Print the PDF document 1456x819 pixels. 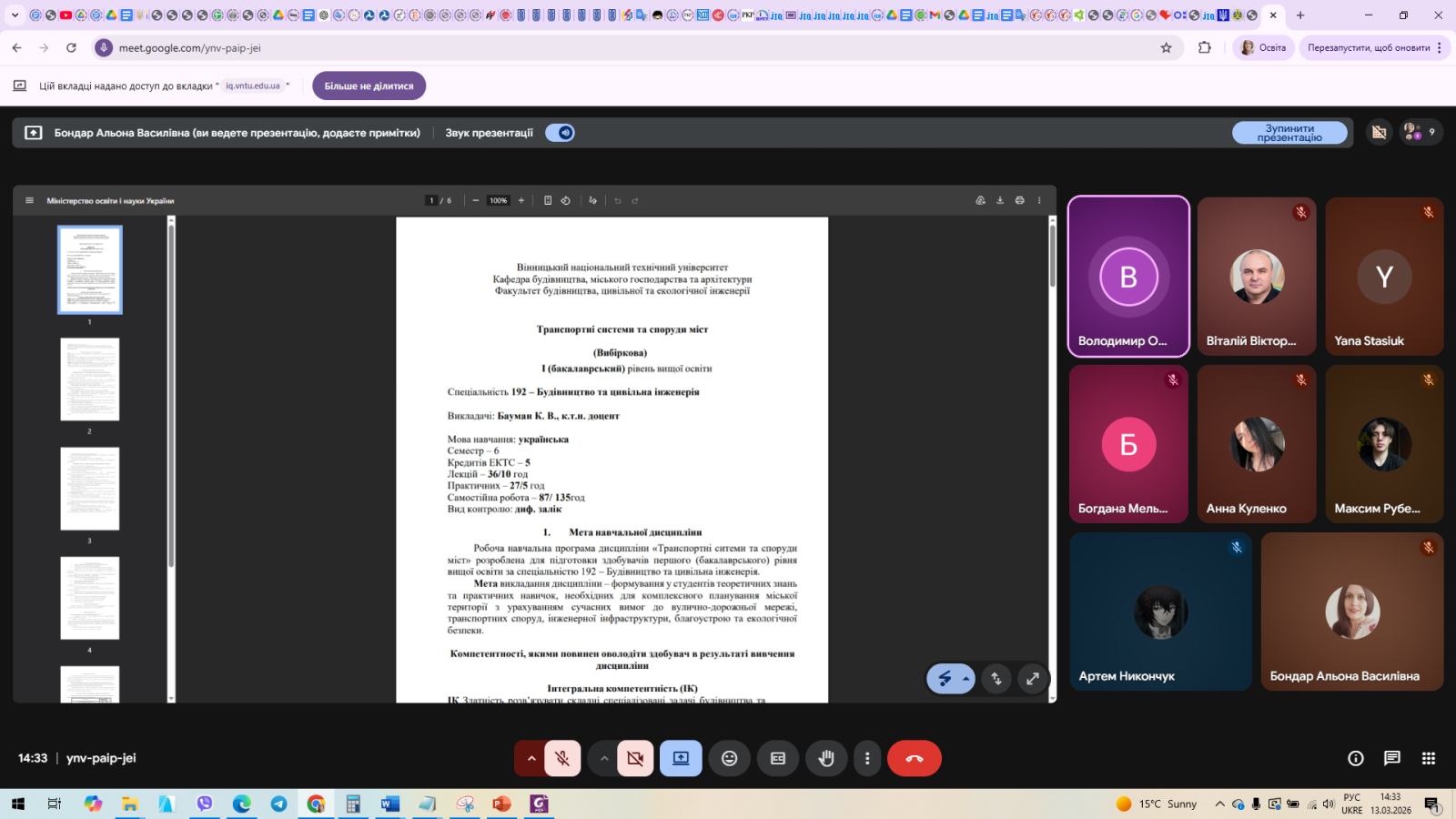click(1019, 200)
